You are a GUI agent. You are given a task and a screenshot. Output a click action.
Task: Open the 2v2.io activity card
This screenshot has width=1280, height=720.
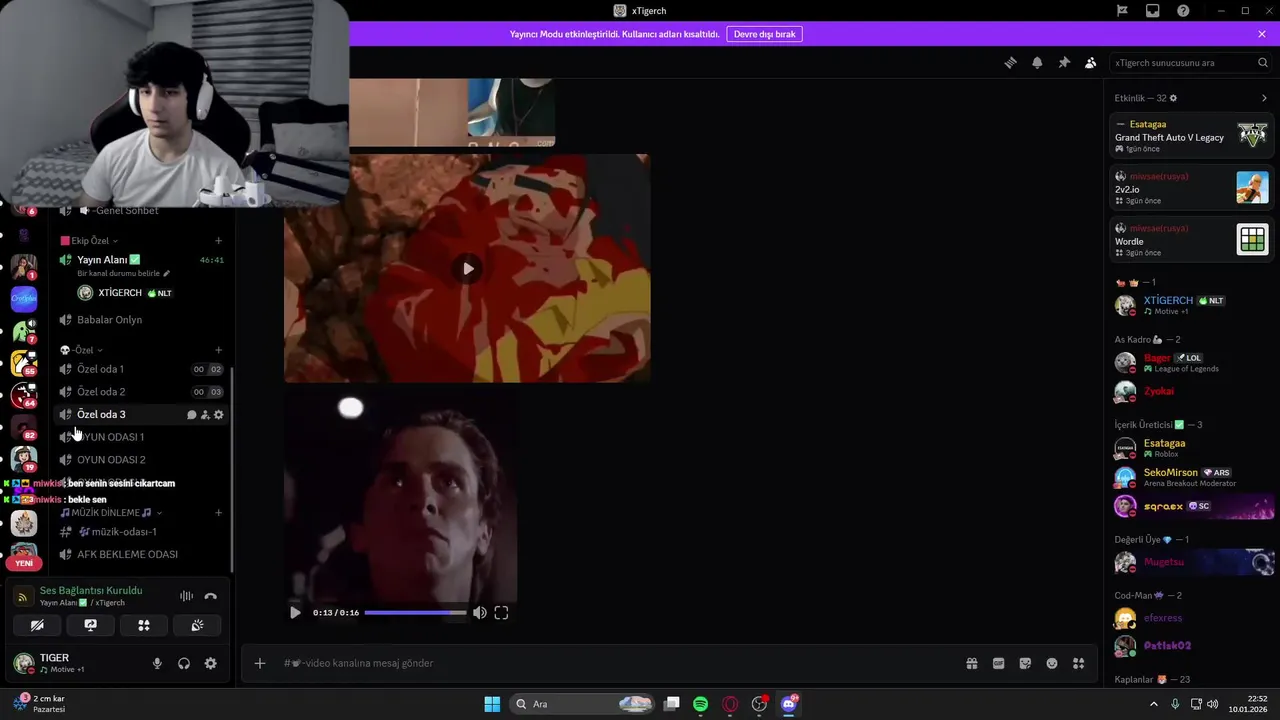tap(1191, 188)
